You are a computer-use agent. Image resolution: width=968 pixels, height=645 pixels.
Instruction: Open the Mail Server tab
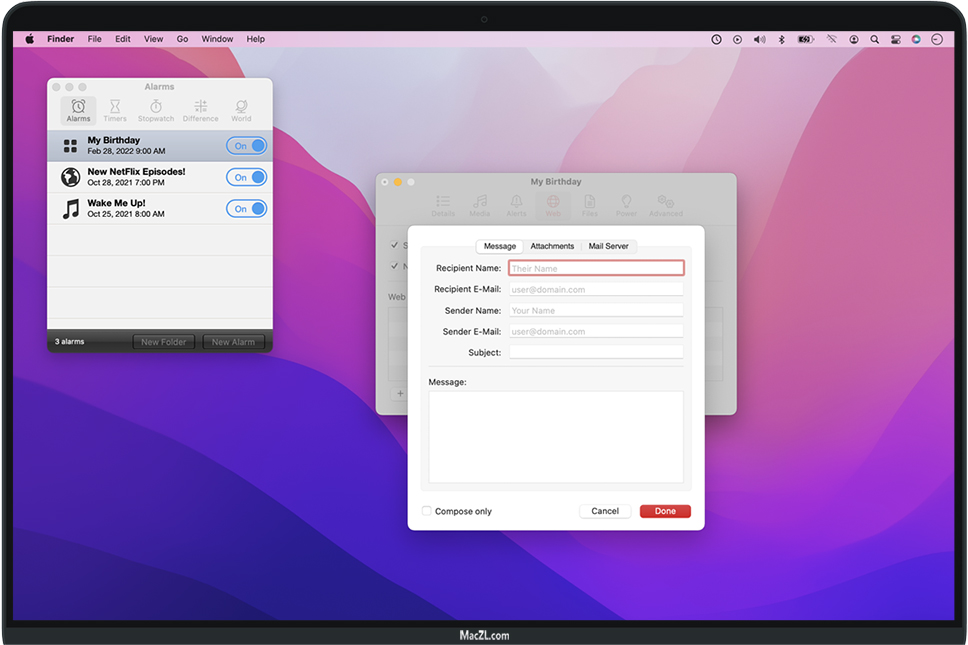[x=608, y=246]
